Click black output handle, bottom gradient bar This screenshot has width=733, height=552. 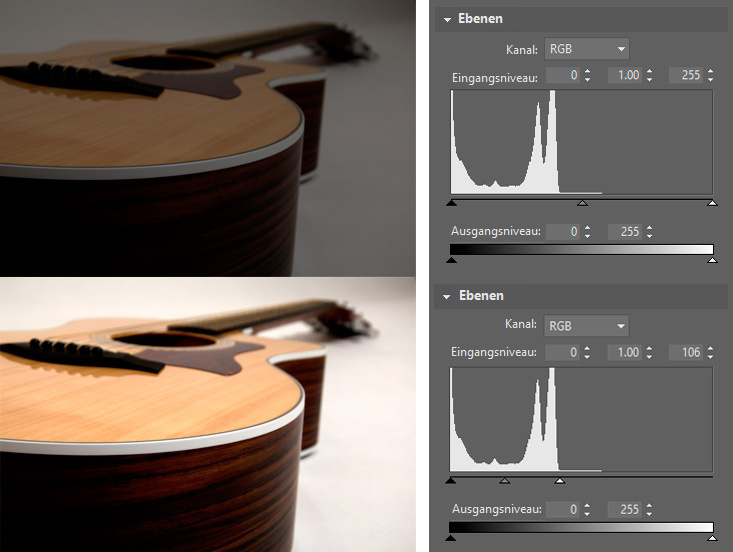click(x=451, y=538)
